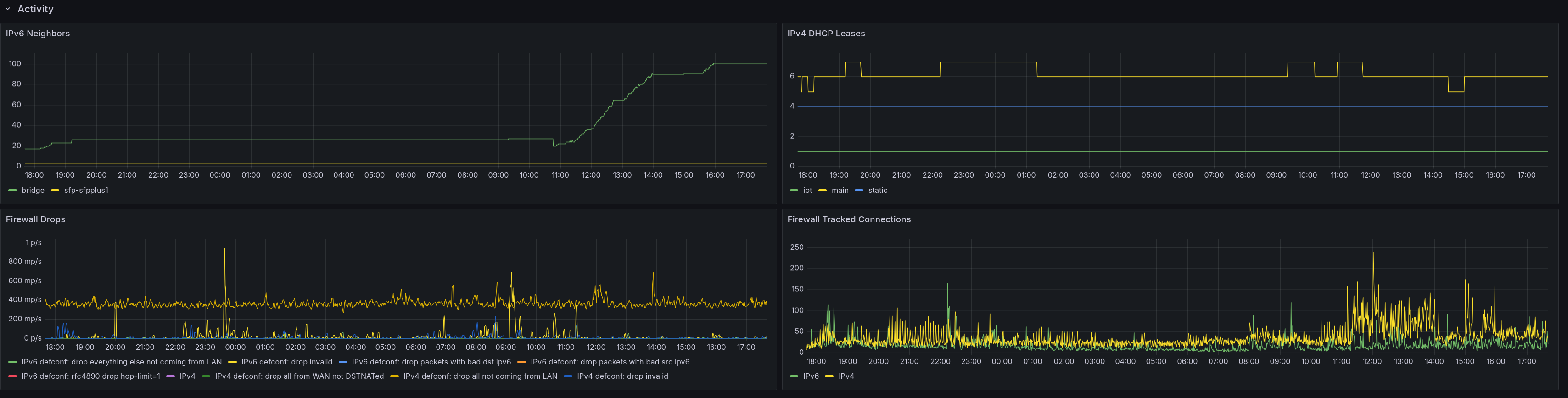Toggle 'drop packets with bad dst ipv6' entry
The height and width of the screenshot is (398, 1568).
[x=431, y=362]
